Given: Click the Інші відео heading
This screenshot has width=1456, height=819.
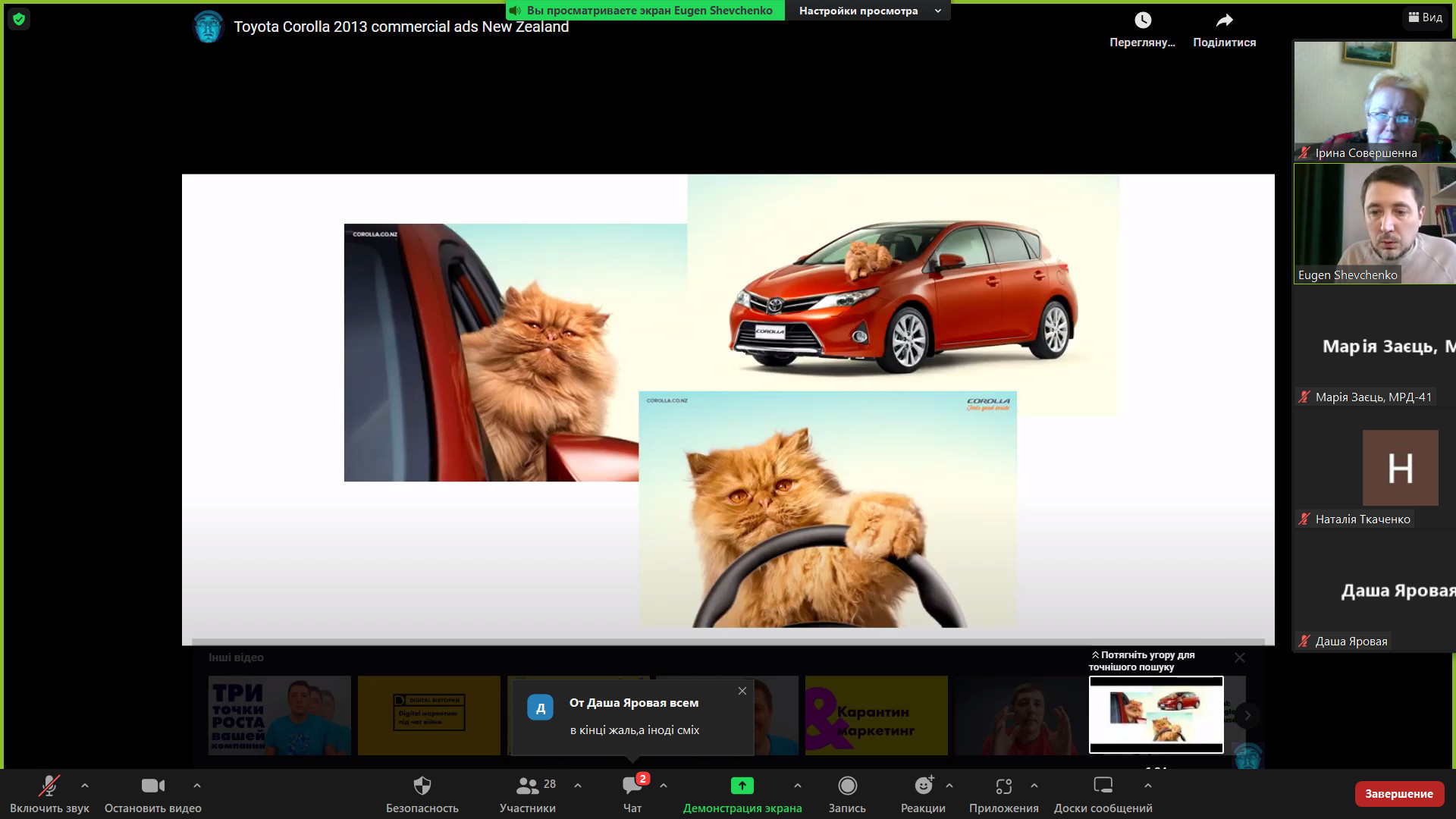Looking at the screenshot, I should (236, 657).
